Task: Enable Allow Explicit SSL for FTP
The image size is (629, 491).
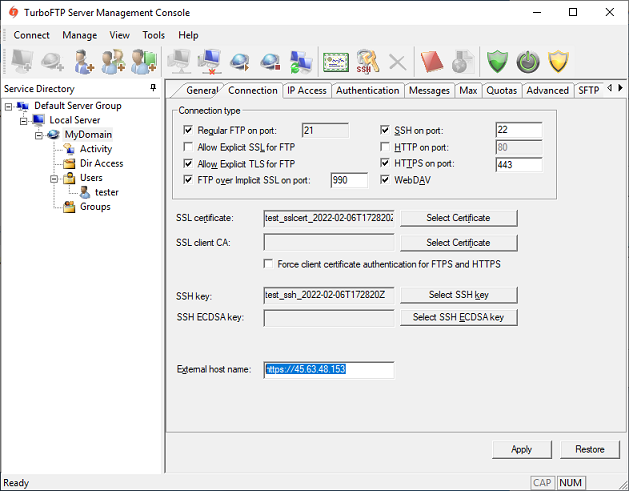Action: click(x=188, y=147)
